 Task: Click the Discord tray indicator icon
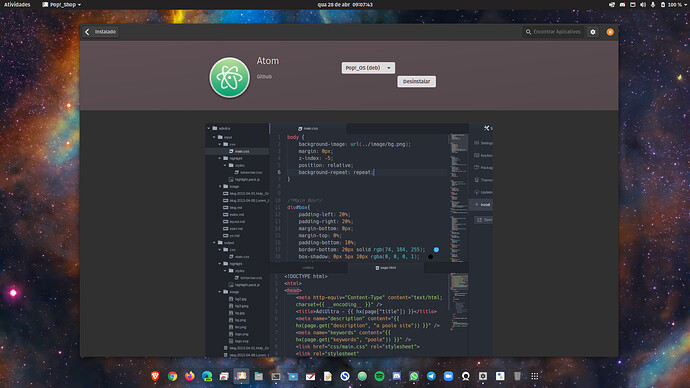pos(622,4)
